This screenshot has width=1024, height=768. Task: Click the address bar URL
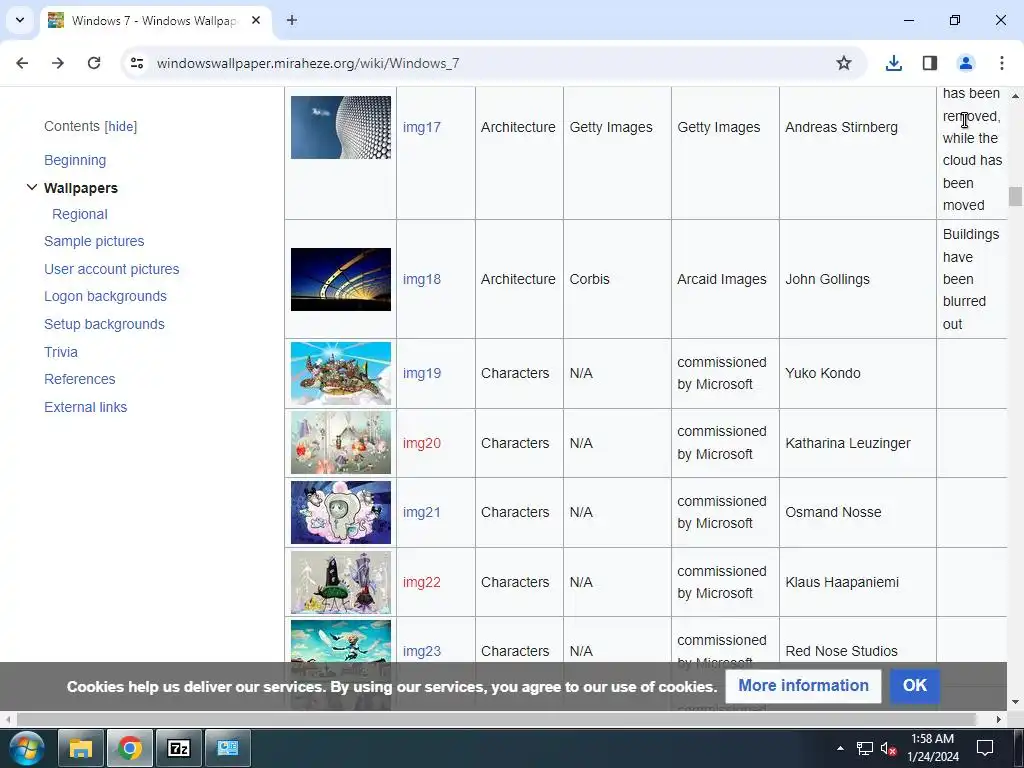(x=308, y=63)
